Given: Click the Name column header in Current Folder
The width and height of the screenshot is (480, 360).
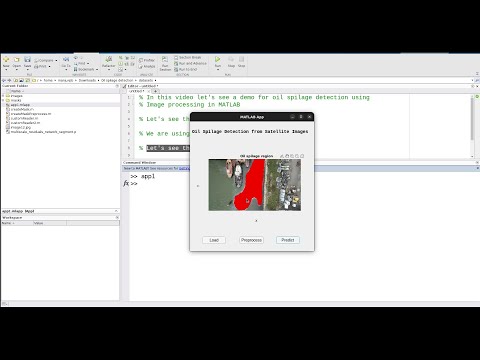Looking at the screenshot, I should pyautogui.click(x=16, y=91).
